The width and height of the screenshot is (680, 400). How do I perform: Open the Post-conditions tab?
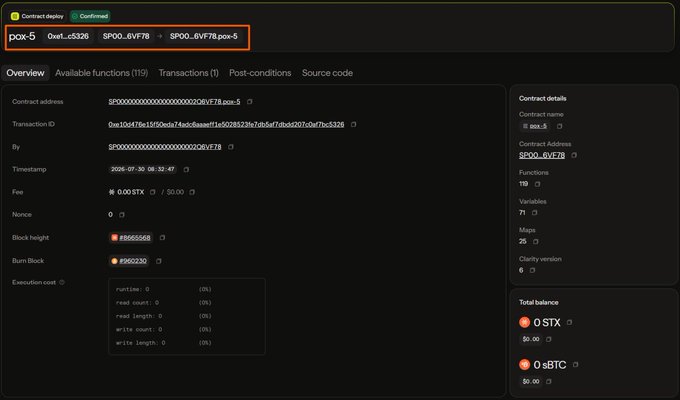click(x=260, y=73)
